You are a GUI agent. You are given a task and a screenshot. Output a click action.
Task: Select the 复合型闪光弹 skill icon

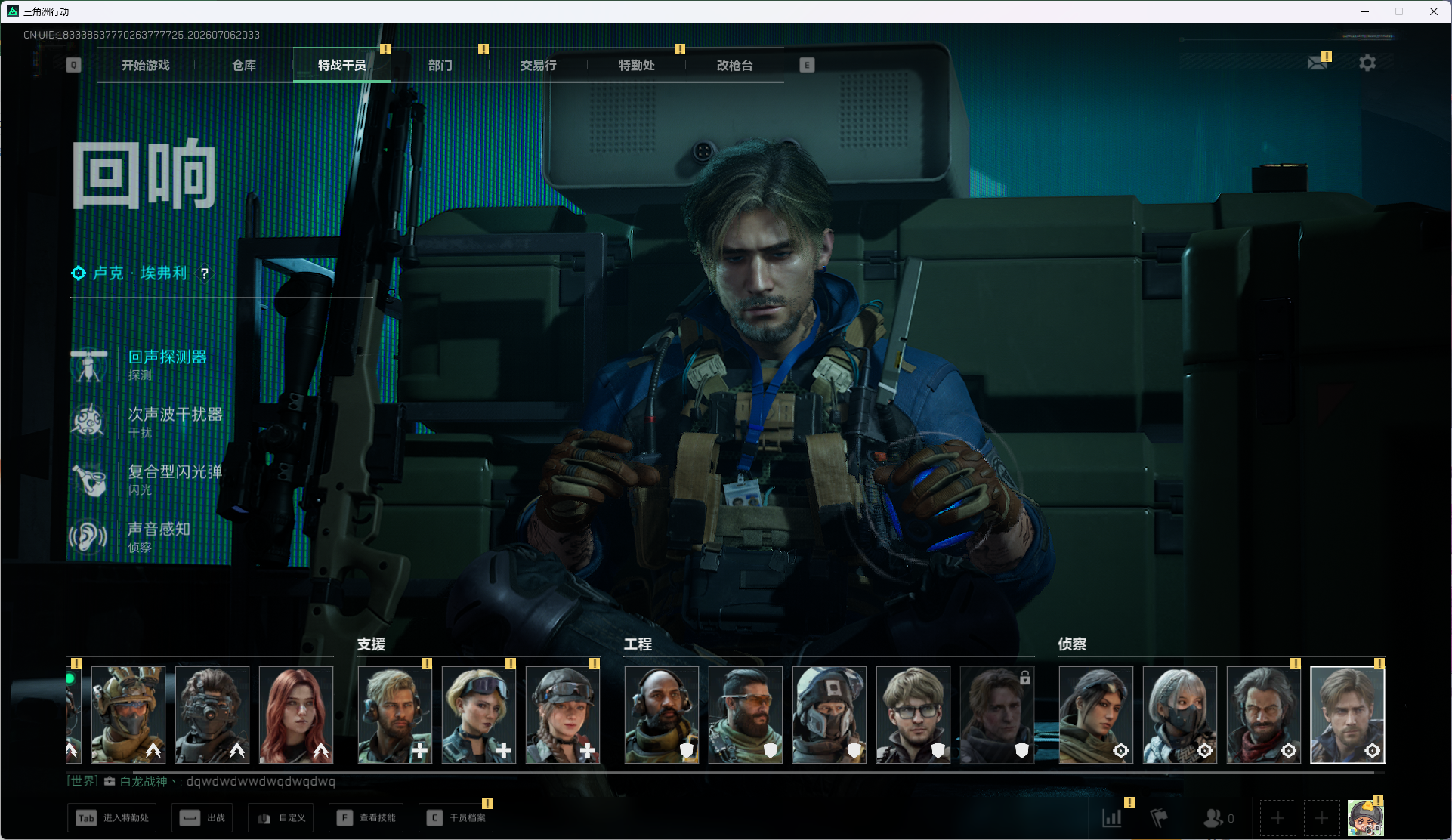pos(89,479)
